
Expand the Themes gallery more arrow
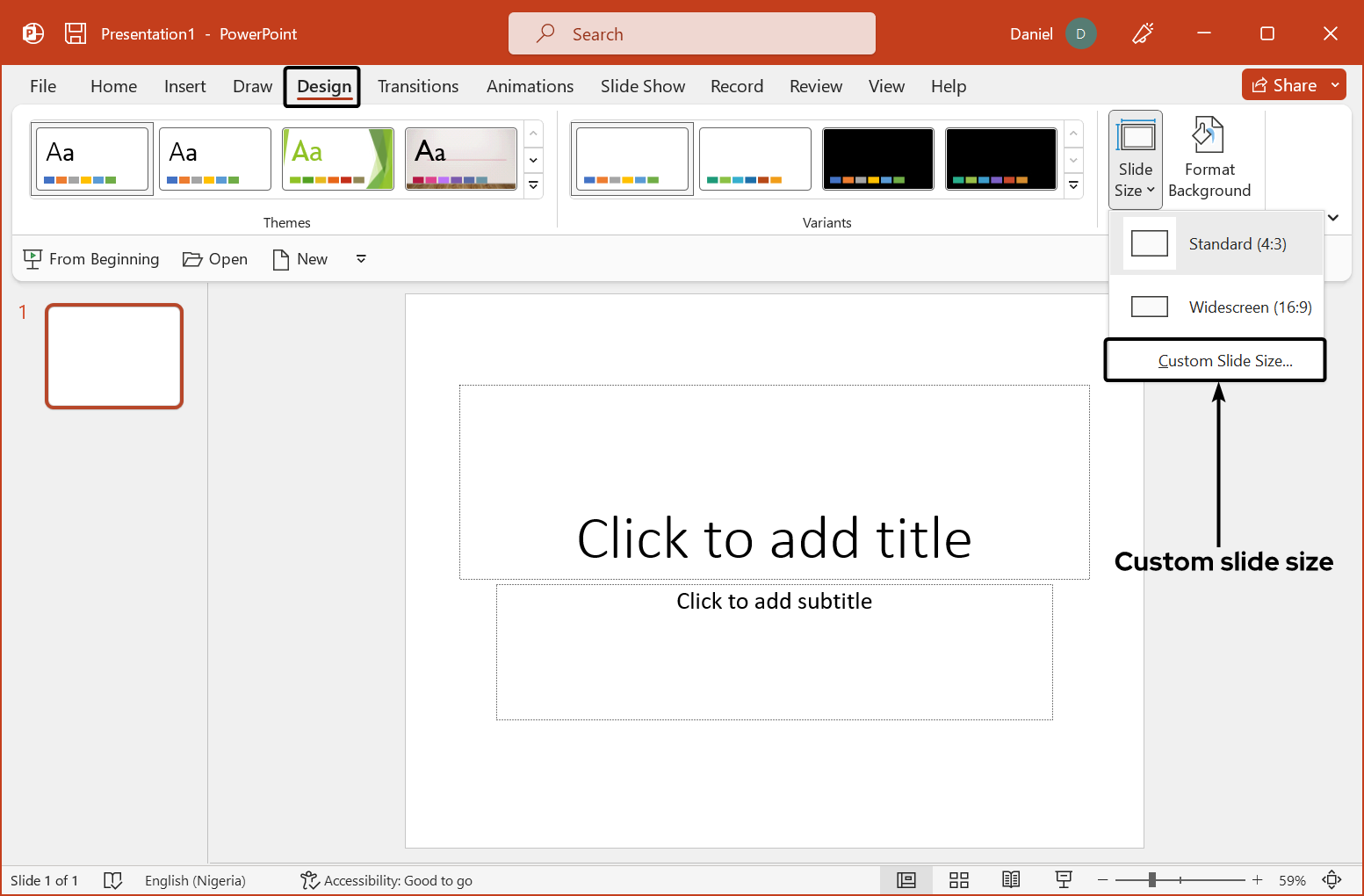click(x=533, y=186)
